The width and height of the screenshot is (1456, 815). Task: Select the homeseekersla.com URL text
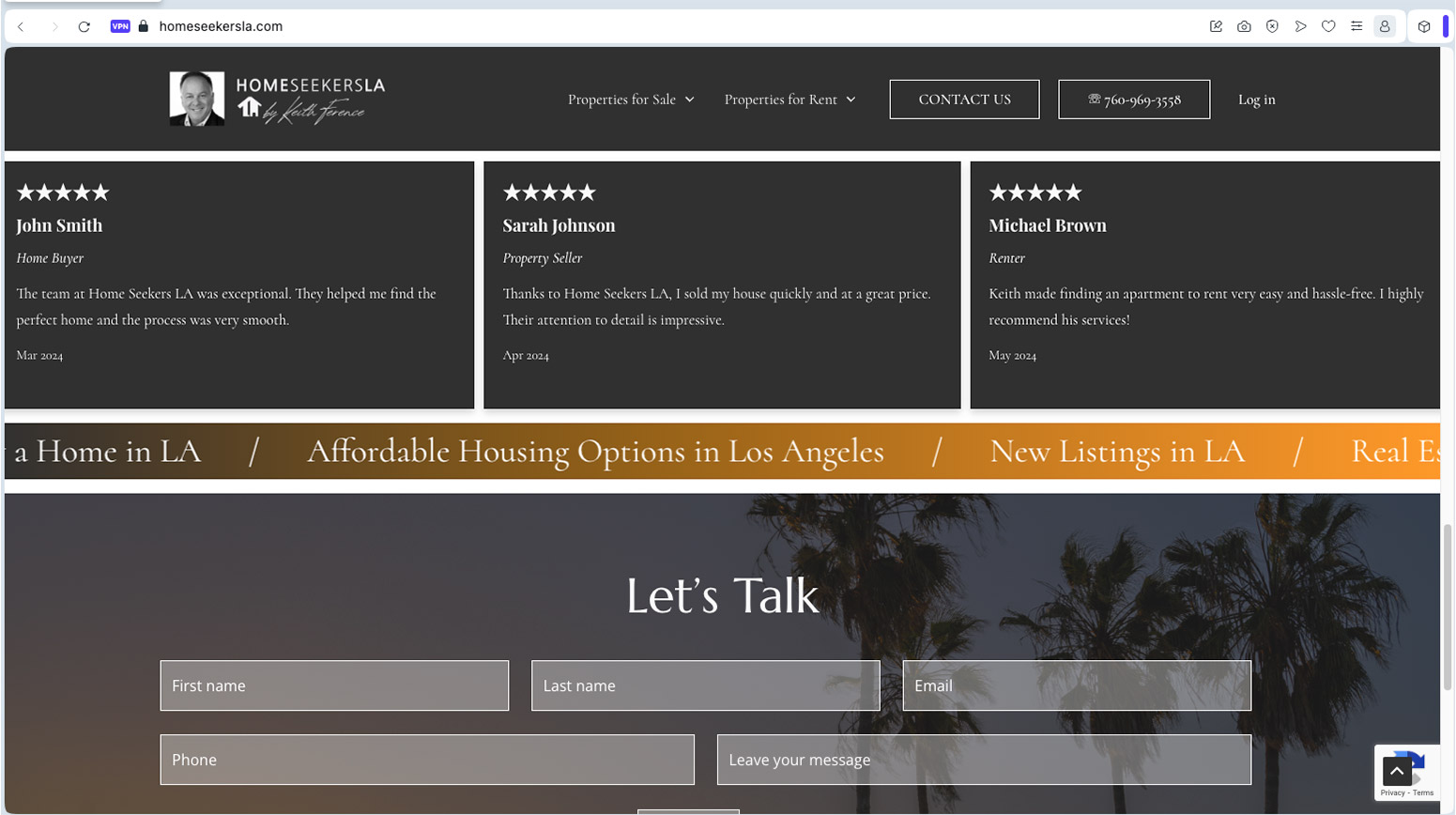click(x=221, y=26)
